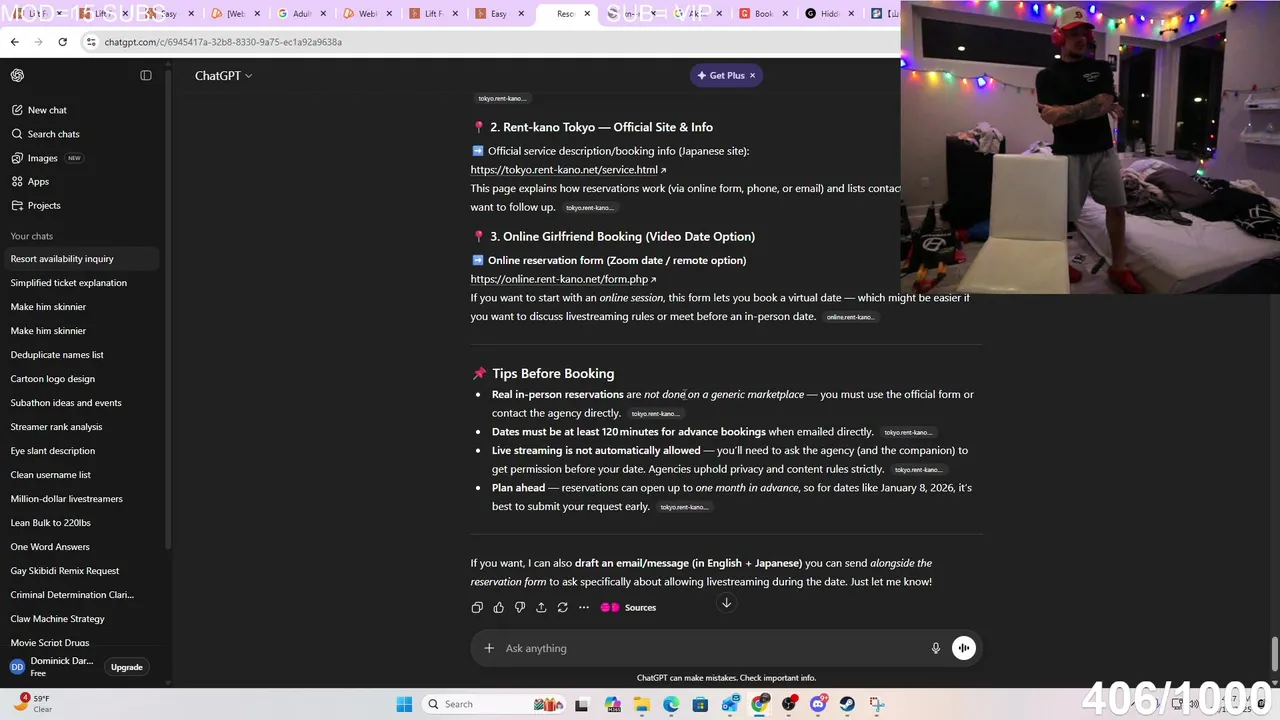Start dictation with the microphone icon
Screen dimensions: 1280x720
pyautogui.click(x=936, y=648)
